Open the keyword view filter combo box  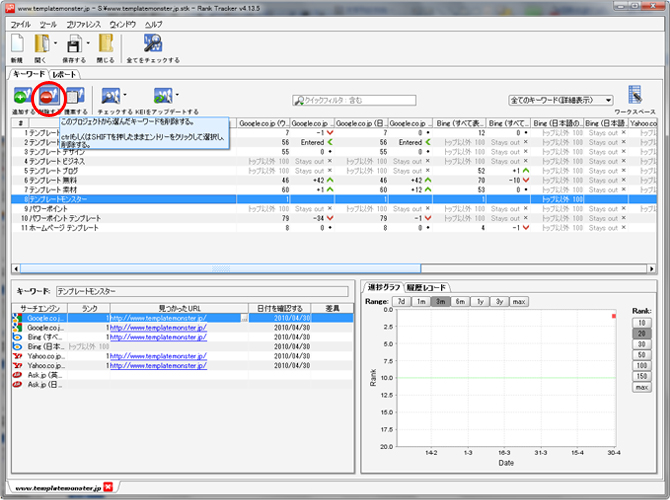click(x=561, y=100)
